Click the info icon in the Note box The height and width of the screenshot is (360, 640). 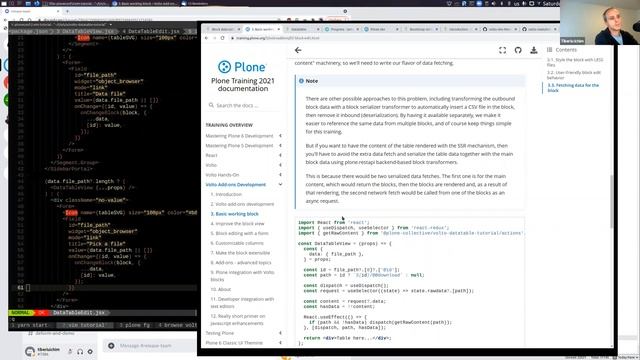[x=301, y=81]
